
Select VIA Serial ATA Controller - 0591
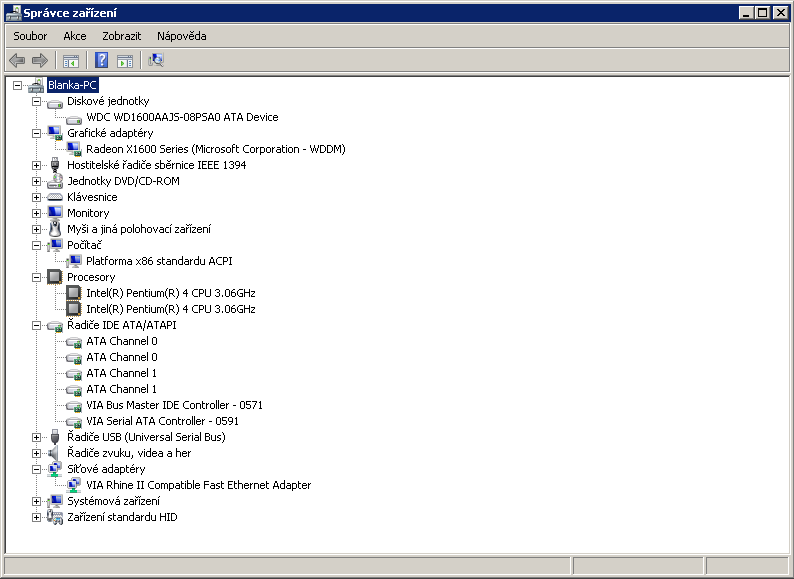point(162,421)
